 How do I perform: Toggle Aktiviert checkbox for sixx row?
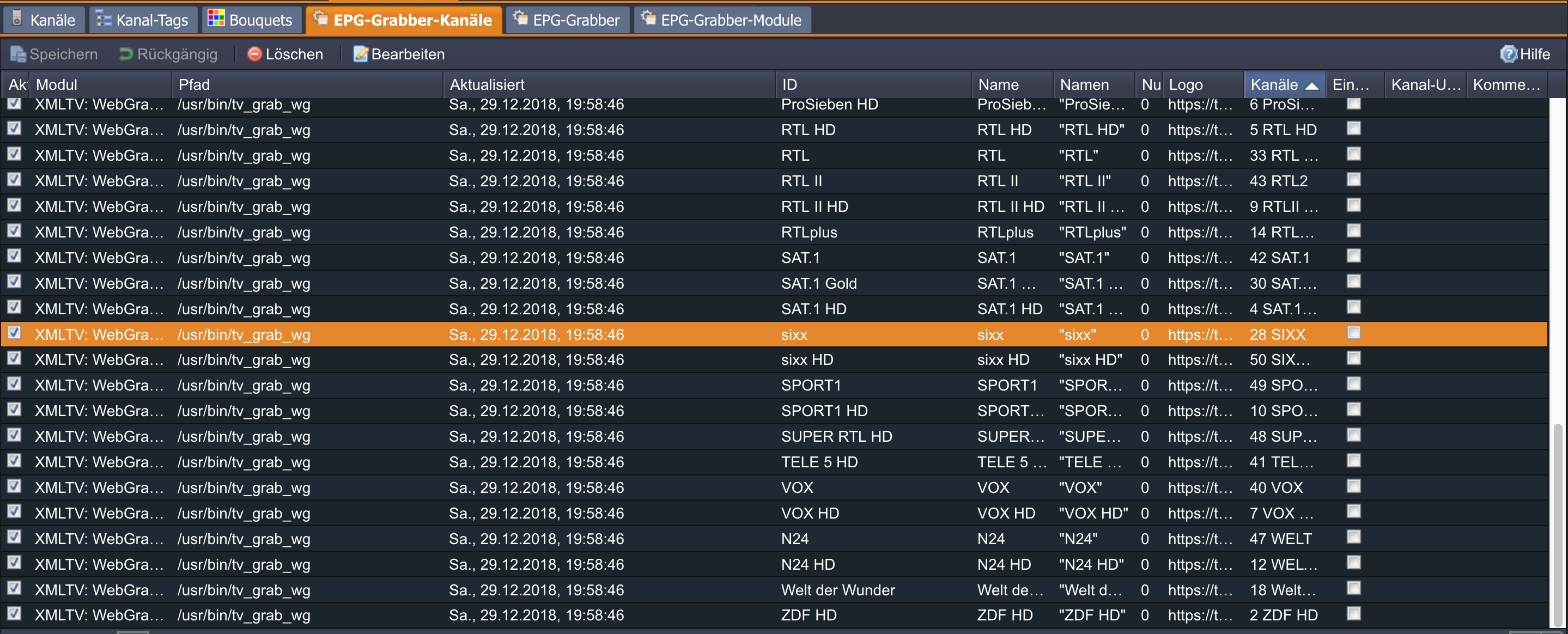pyautogui.click(x=14, y=333)
